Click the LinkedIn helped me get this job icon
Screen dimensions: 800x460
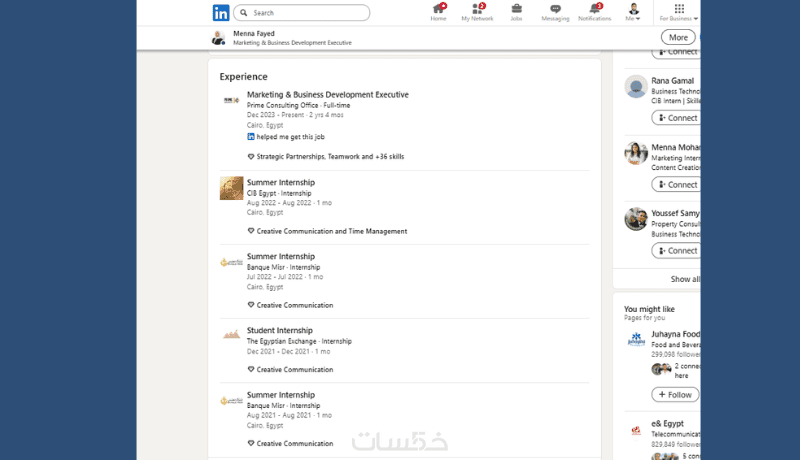click(x=251, y=137)
